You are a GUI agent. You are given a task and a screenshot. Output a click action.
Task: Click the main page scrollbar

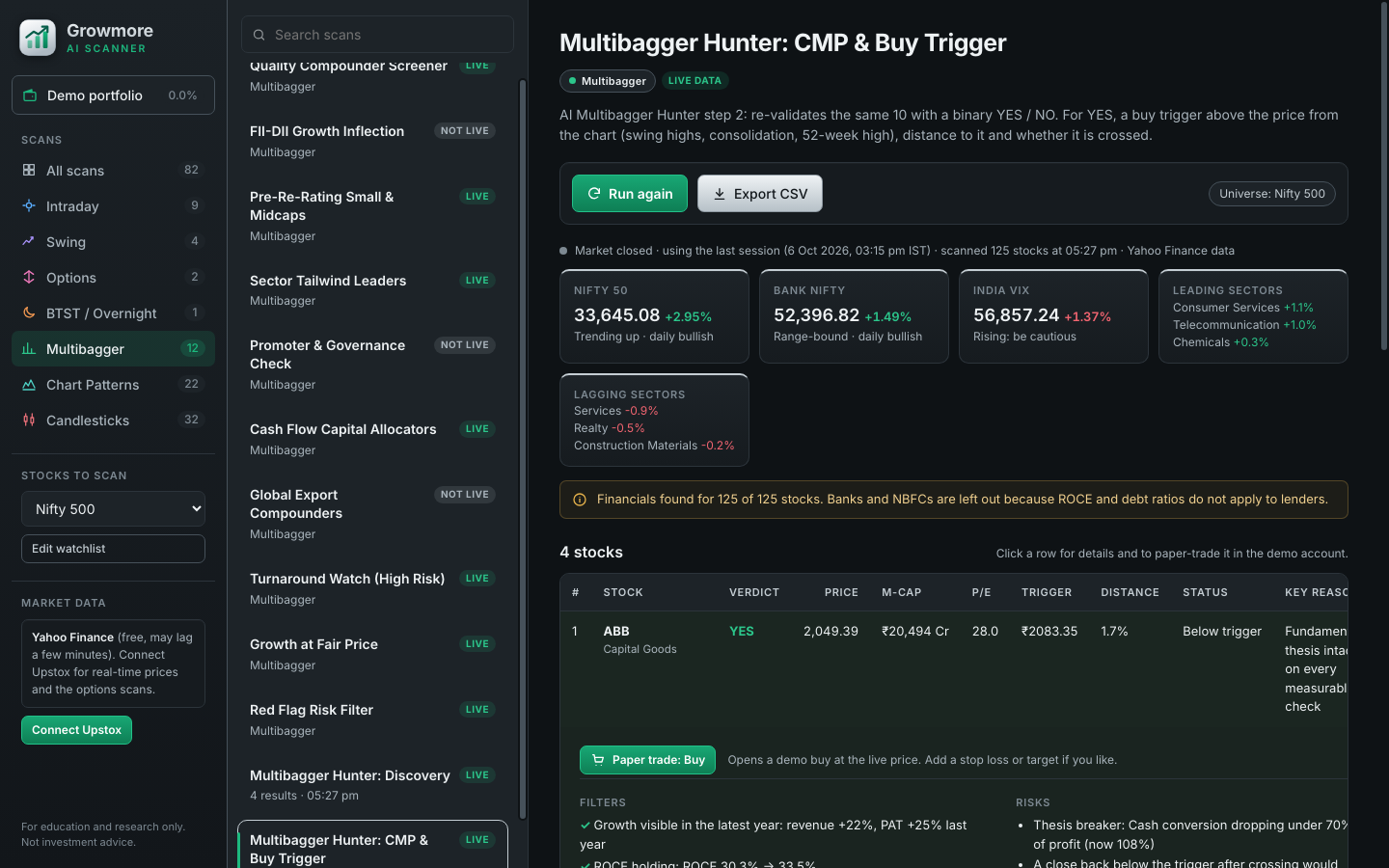pyautogui.click(x=1384, y=178)
